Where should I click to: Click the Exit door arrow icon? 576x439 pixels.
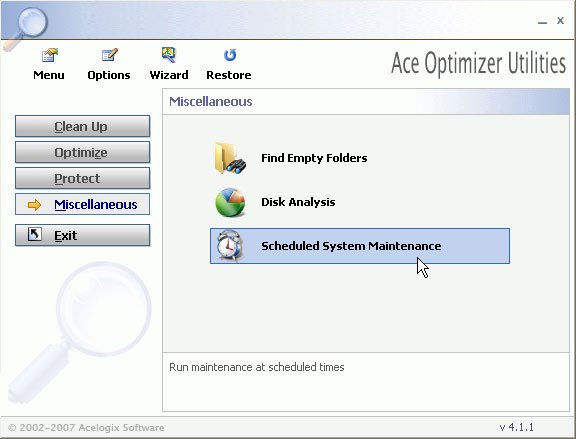click(35, 234)
